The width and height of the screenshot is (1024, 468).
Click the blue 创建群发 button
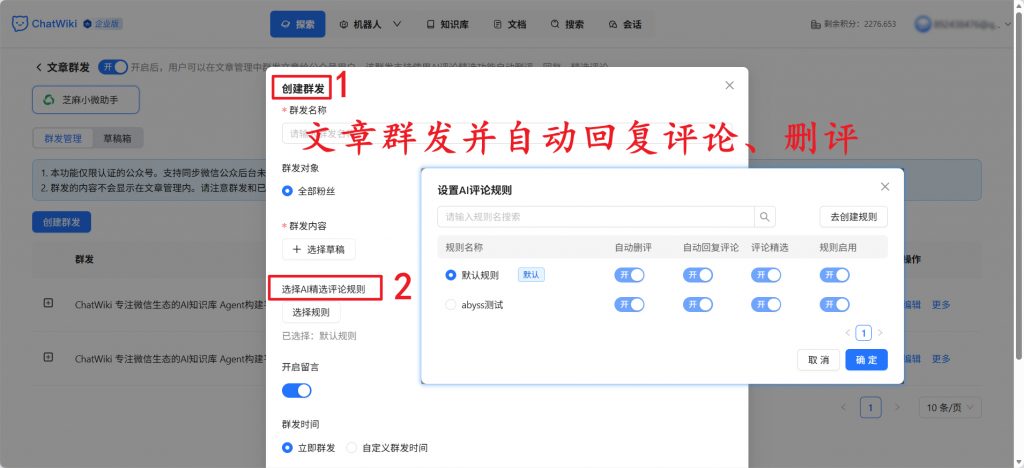tap(61, 222)
